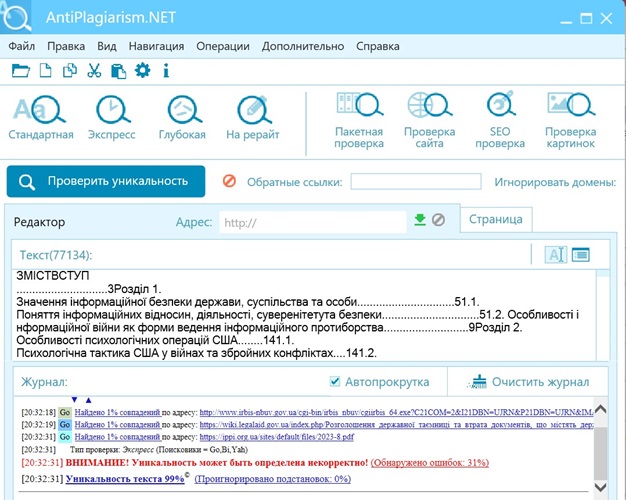Image resolution: width=626 pixels, height=500 pixels.
Task: Click Обнаружено ошибок: 31% link
Action: coord(430,463)
